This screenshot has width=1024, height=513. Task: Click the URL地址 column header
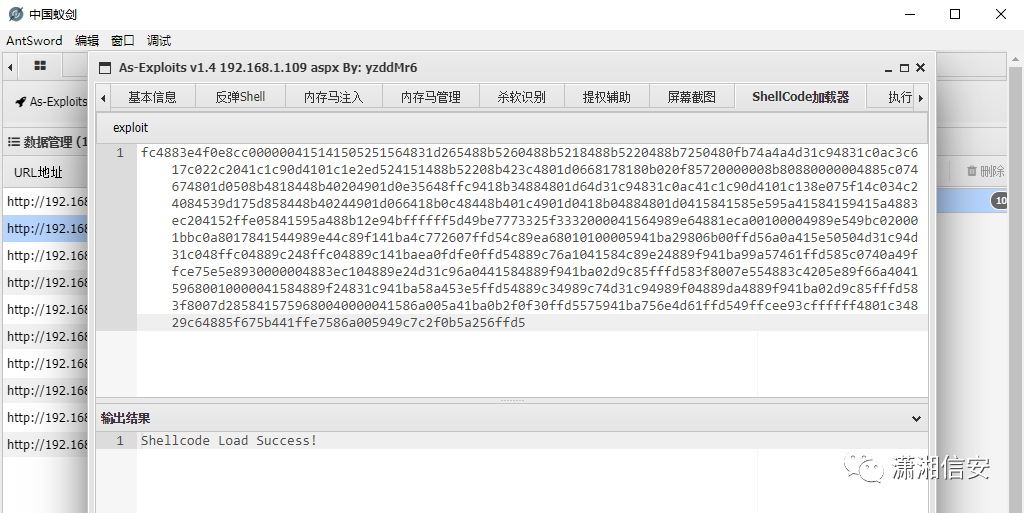[39, 172]
